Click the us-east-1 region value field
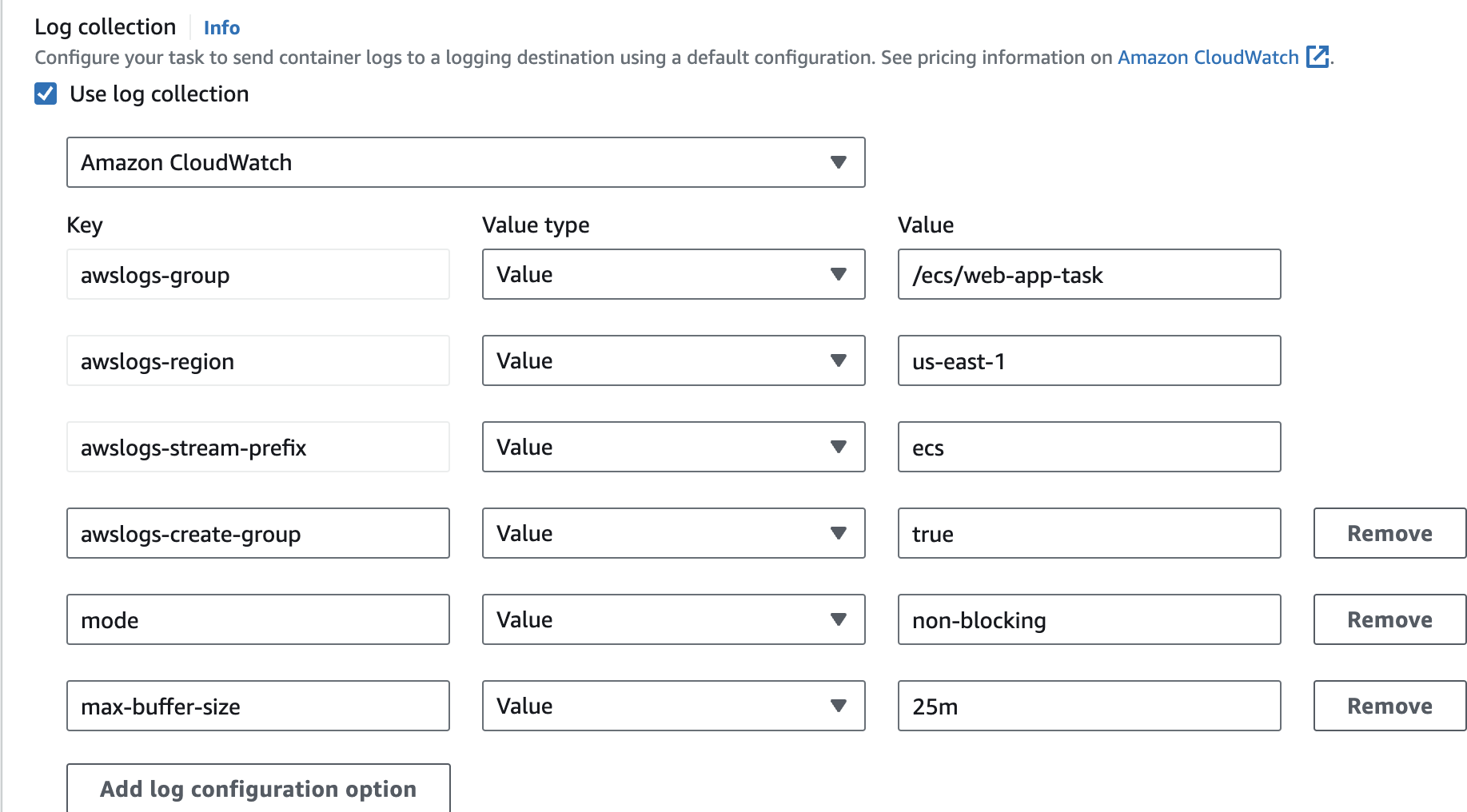Screen dimensions: 1467x812 [1089, 360]
